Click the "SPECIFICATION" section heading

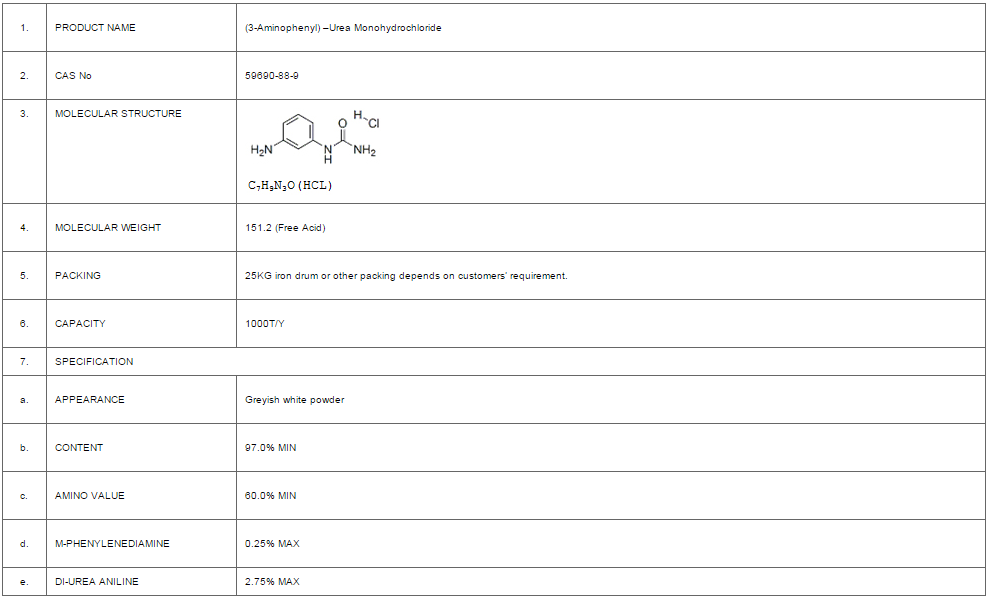(x=94, y=362)
